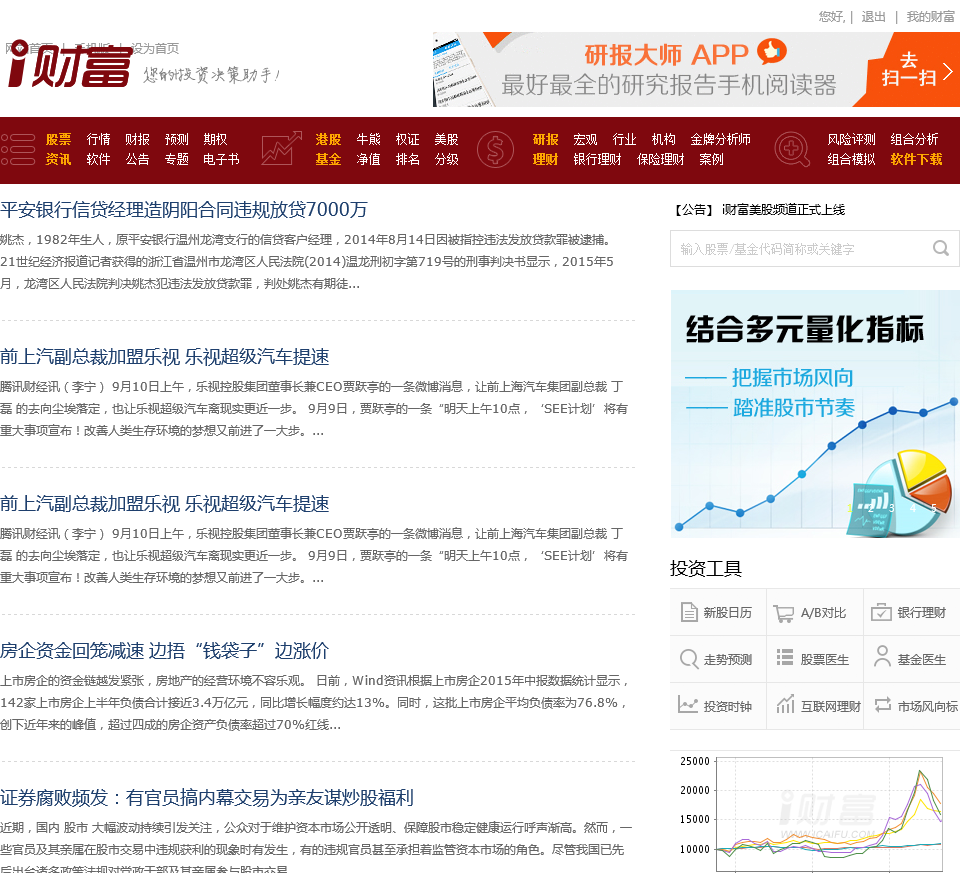960x873 pixels.
Task: Open the 财报 menu item
Action: 137,140
